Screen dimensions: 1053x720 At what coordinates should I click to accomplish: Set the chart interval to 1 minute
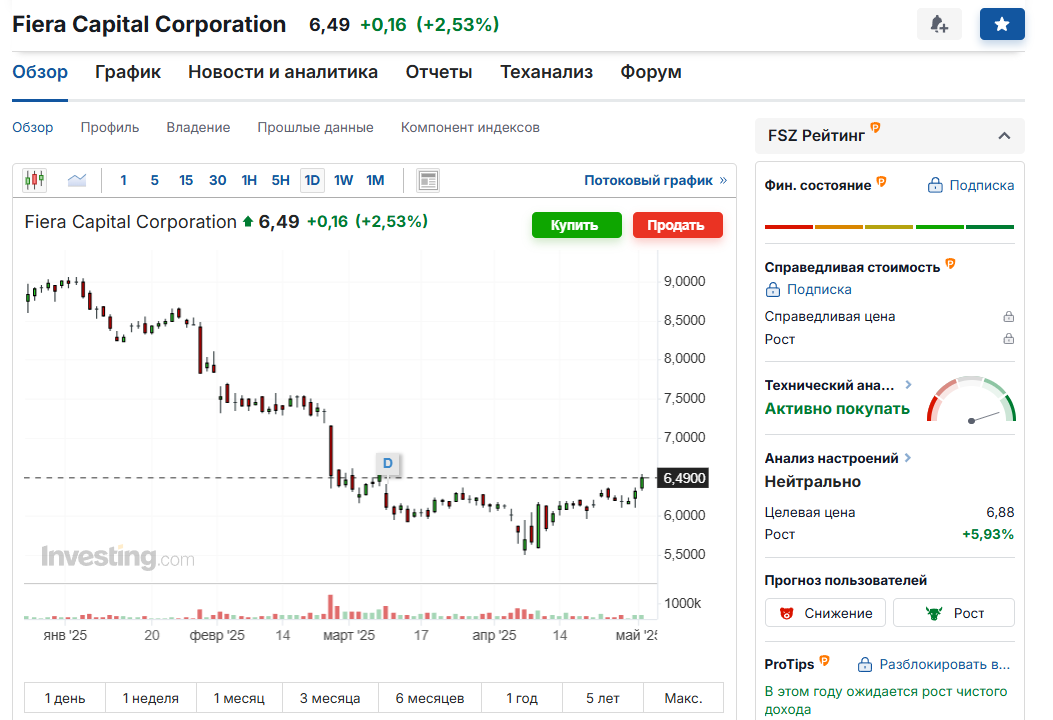[124, 180]
